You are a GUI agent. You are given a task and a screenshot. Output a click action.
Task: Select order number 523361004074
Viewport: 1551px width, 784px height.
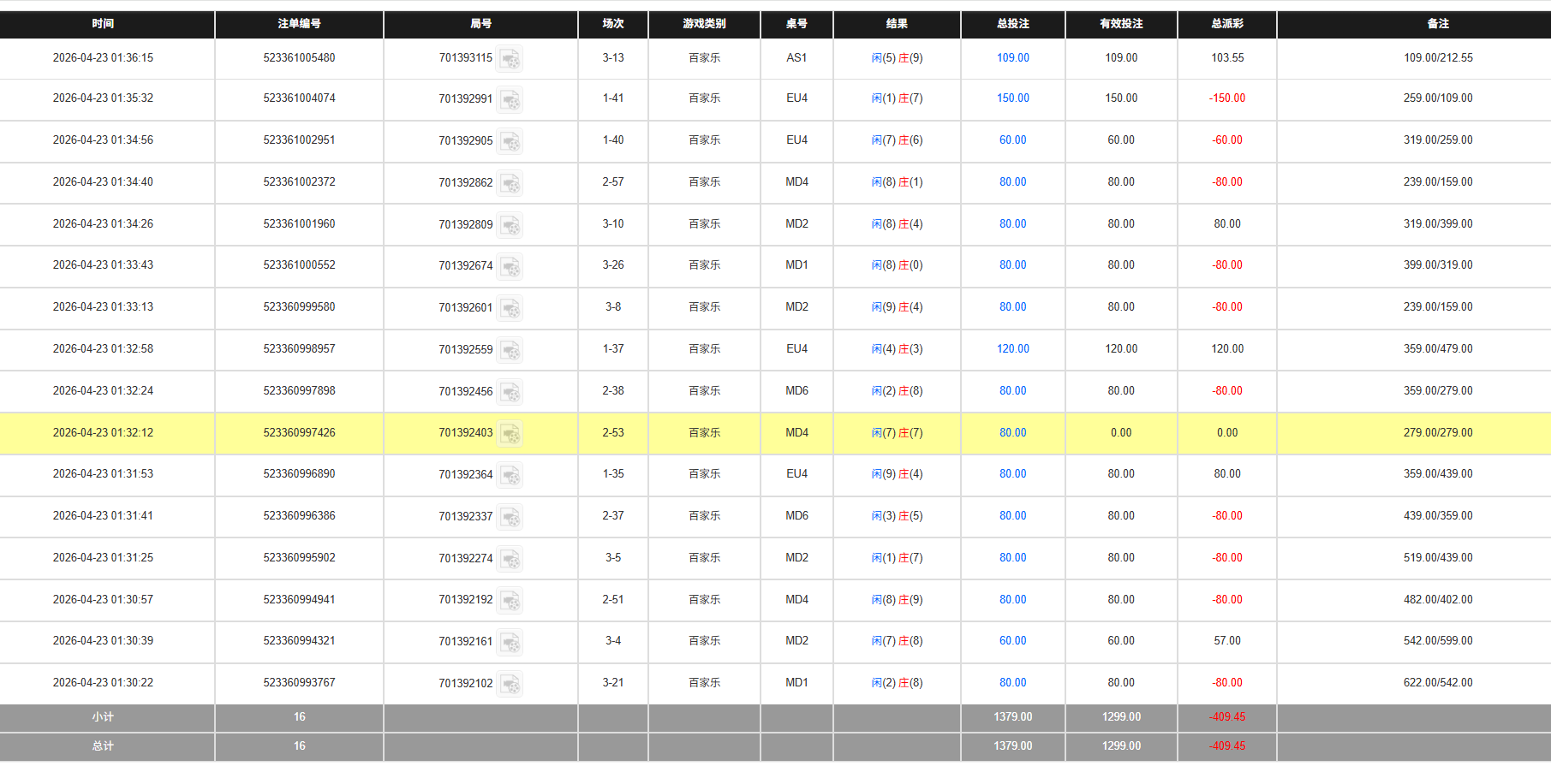299,98
